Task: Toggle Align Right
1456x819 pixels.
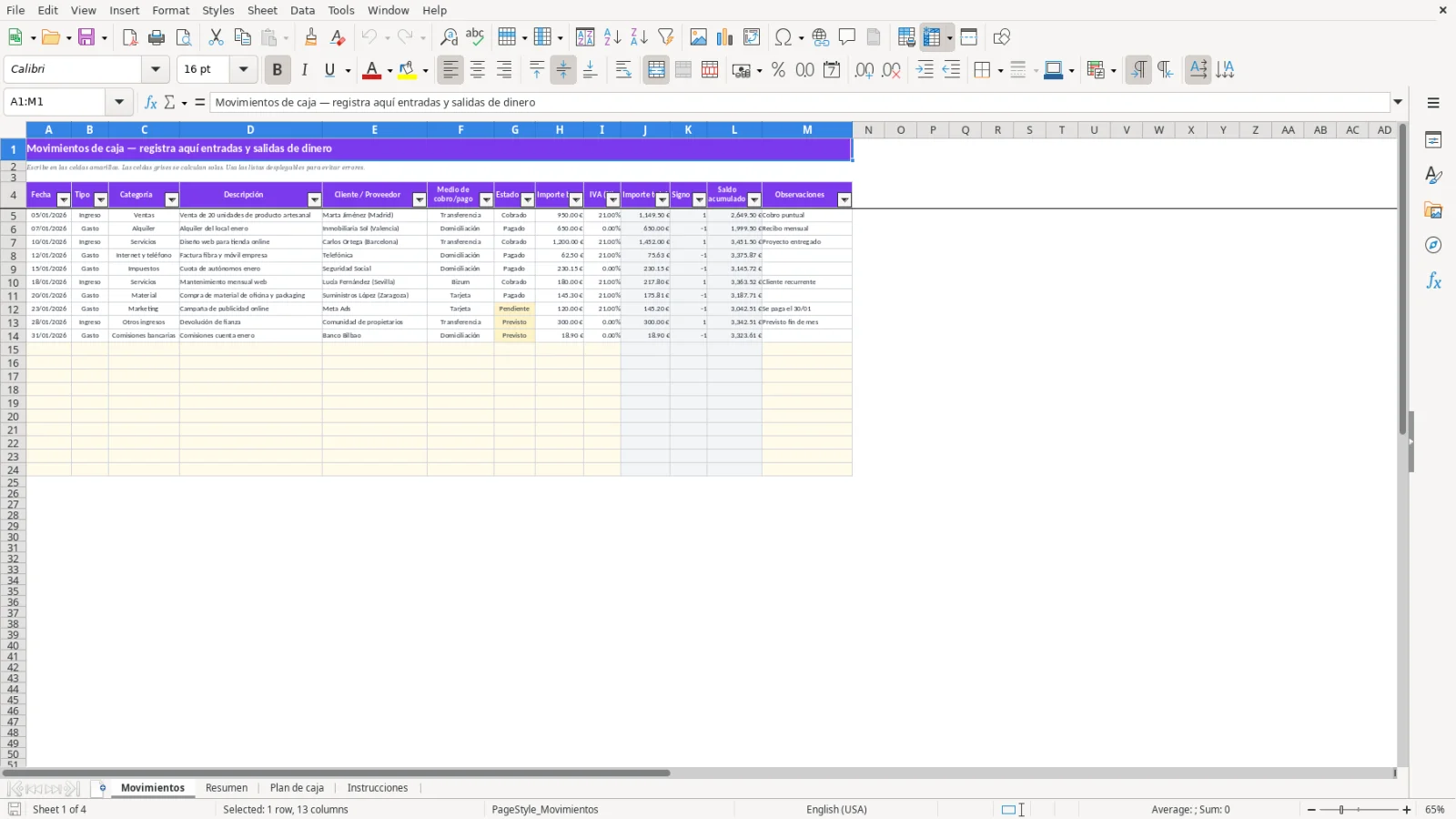Action: 504,69
